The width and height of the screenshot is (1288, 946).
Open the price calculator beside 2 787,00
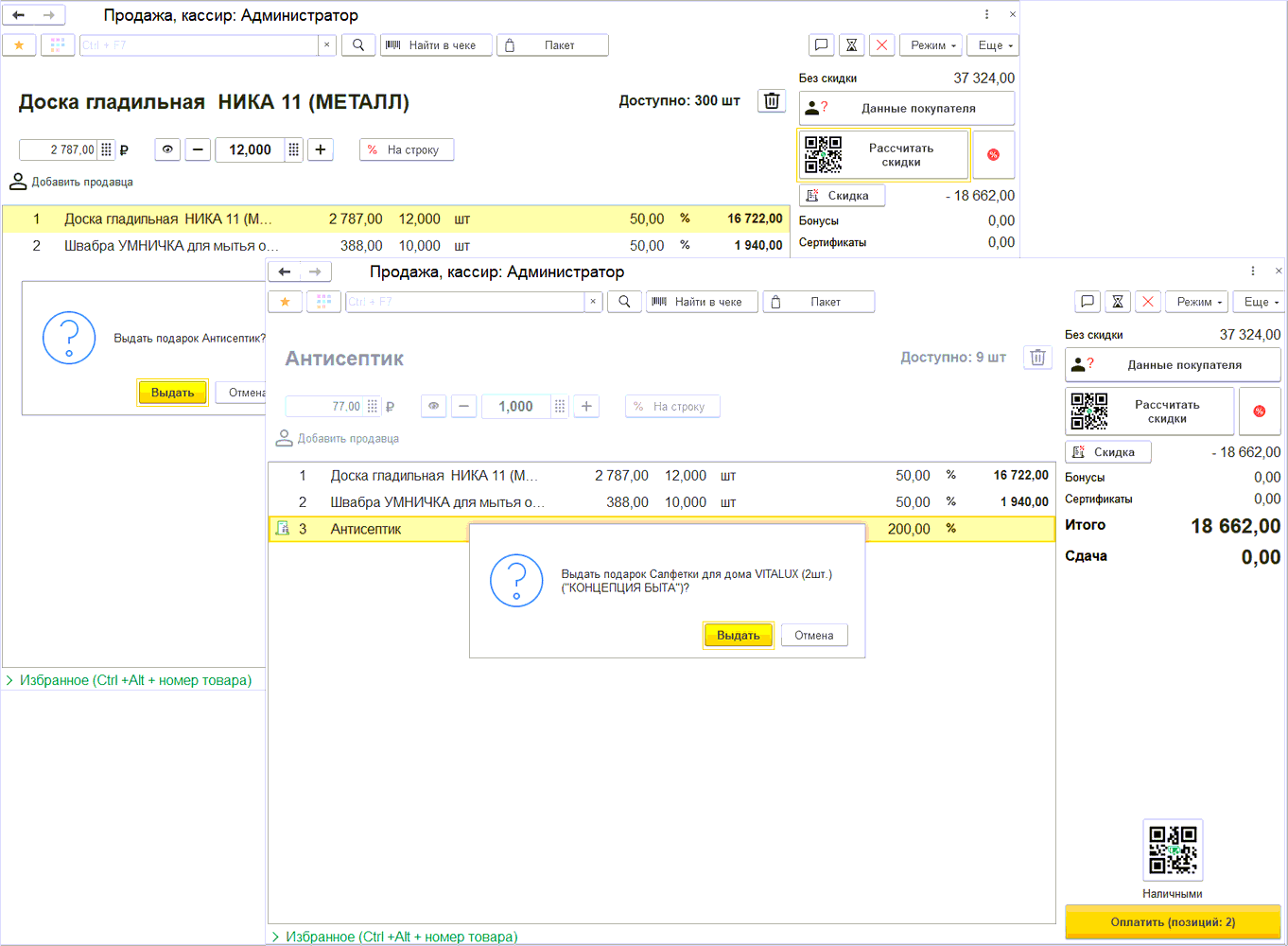tap(106, 149)
